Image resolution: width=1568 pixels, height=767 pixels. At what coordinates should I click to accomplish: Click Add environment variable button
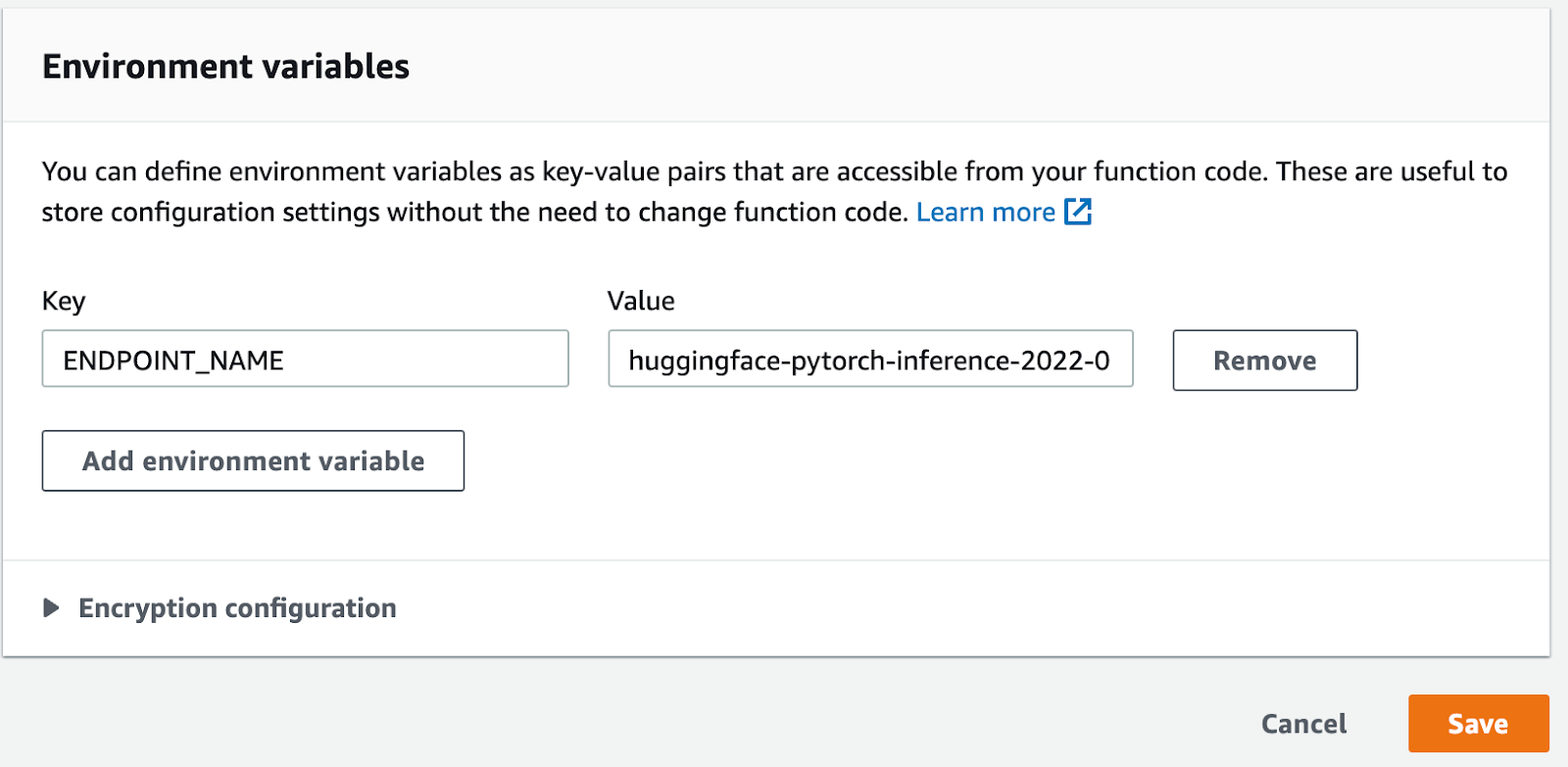(253, 461)
